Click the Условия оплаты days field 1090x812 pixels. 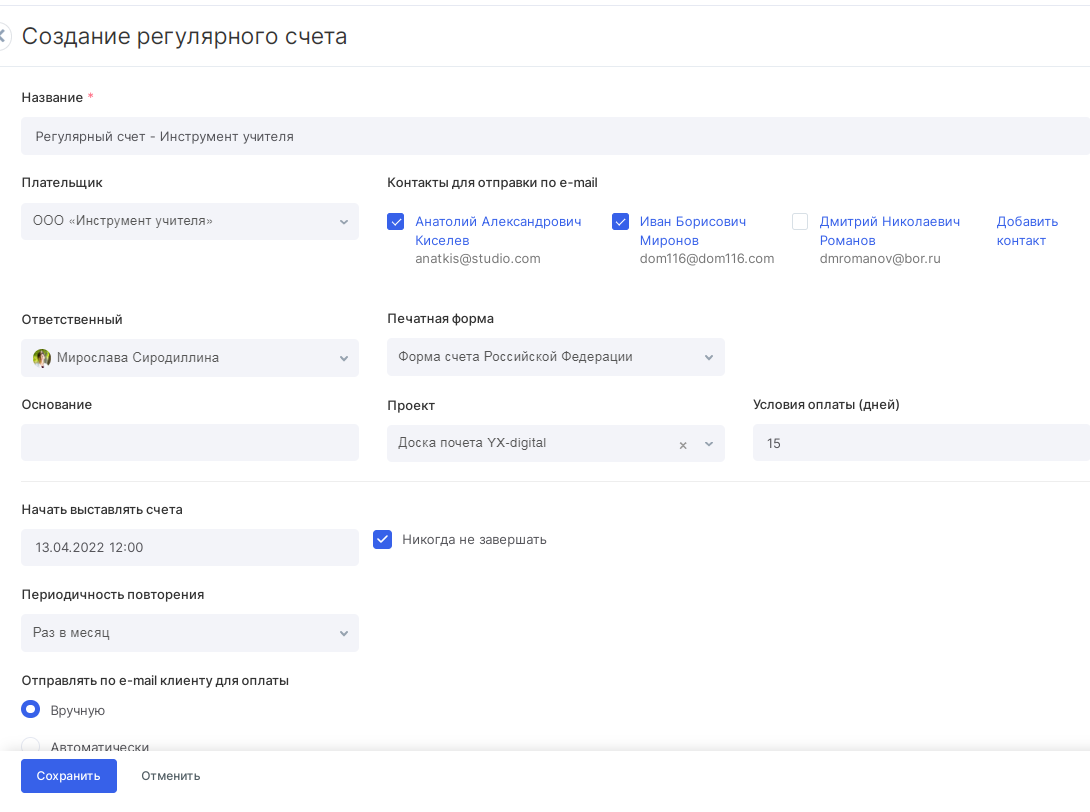[920, 443]
